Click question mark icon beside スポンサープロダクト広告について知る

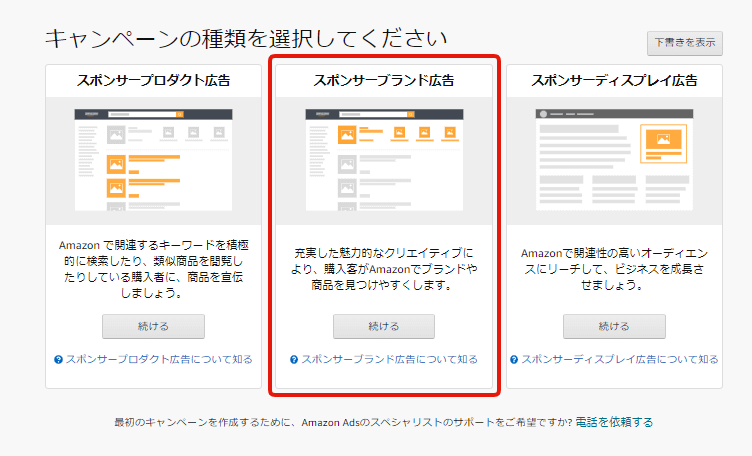(59, 359)
